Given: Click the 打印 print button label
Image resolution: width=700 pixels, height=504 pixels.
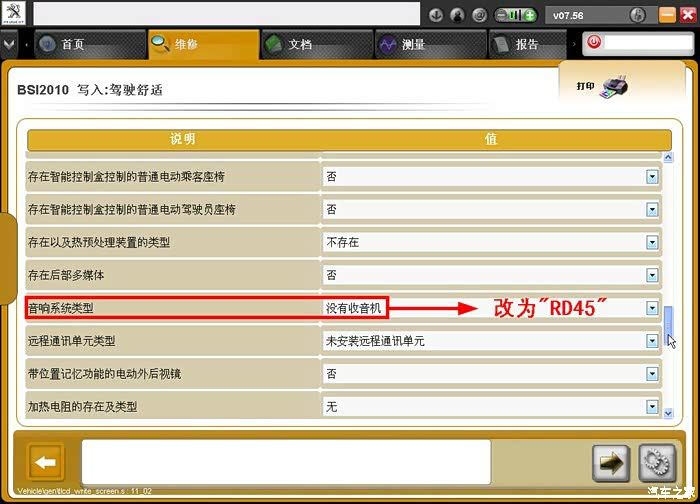Looking at the screenshot, I should click(585, 86).
